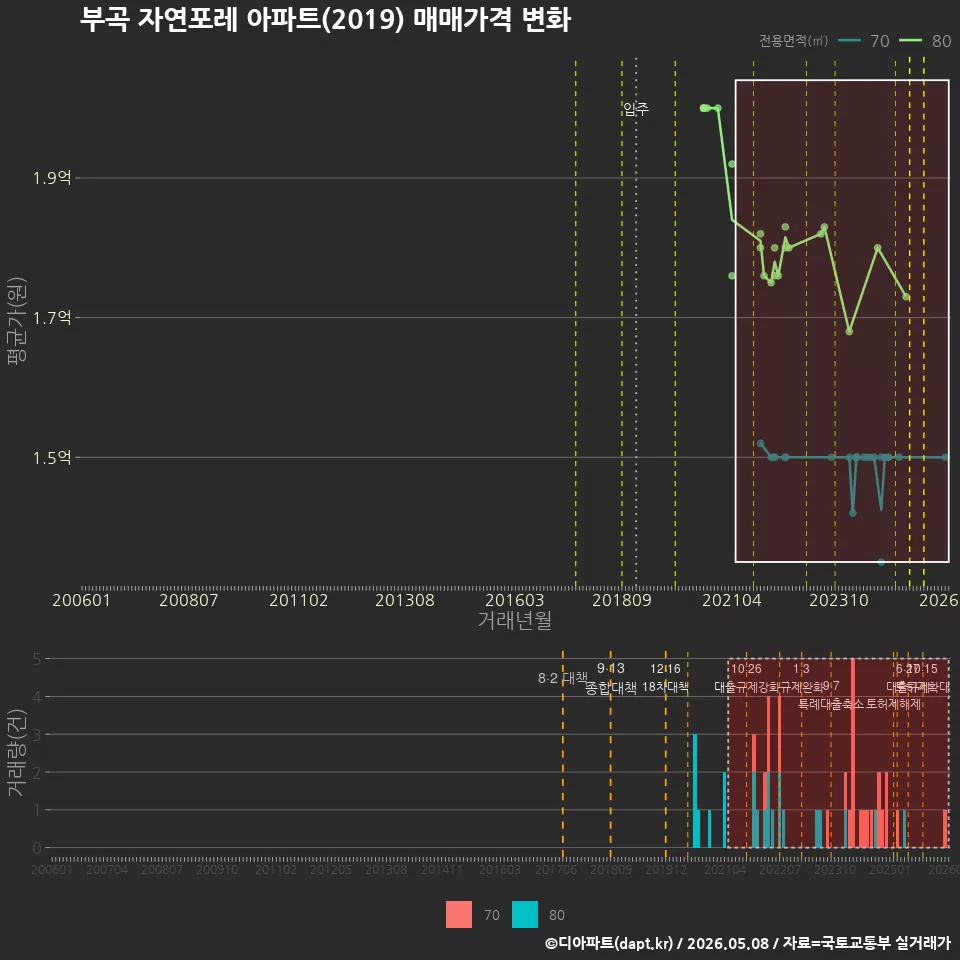Select the 80㎡ line swatch in the top legend
The height and width of the screenshot is (960, 960).
(x=910, y=40)
